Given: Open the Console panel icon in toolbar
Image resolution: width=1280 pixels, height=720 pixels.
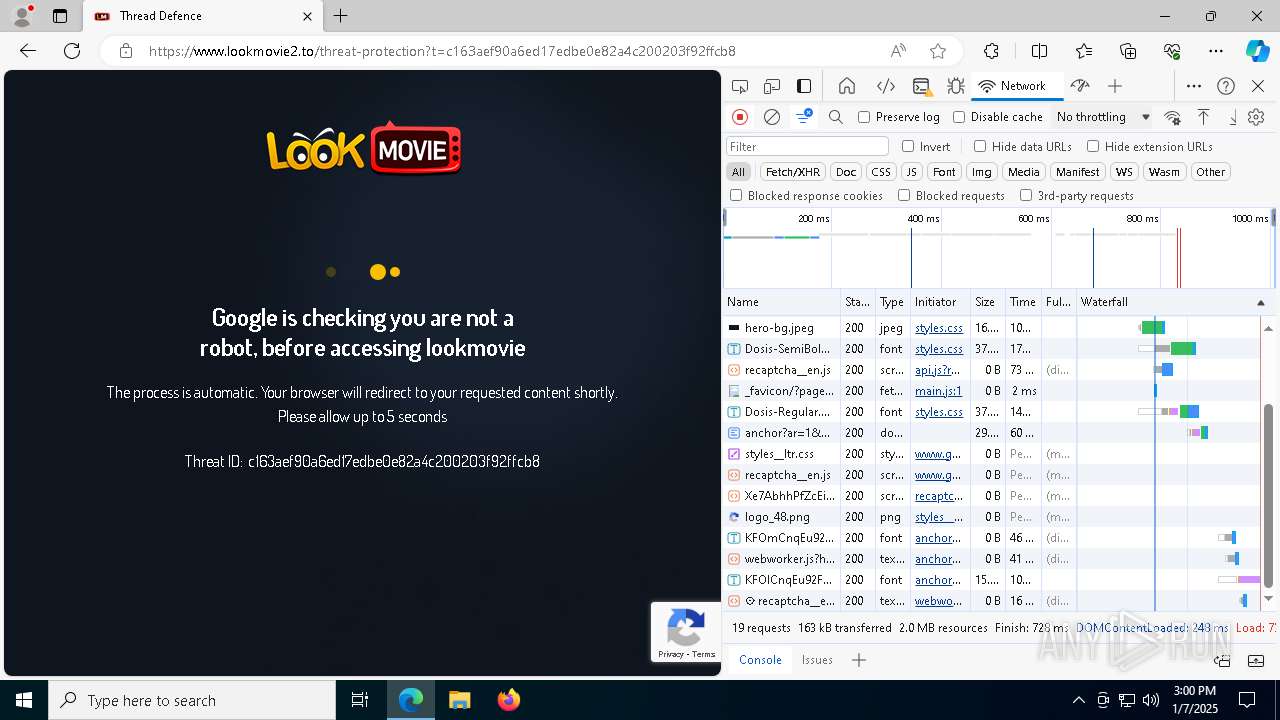Looking at the screenshot, I should [x=921, y=86].
